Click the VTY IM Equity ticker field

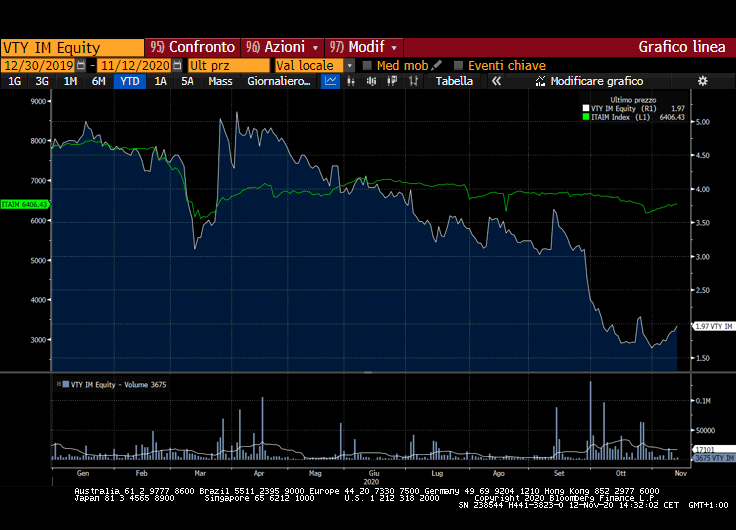tap(72, 48)
